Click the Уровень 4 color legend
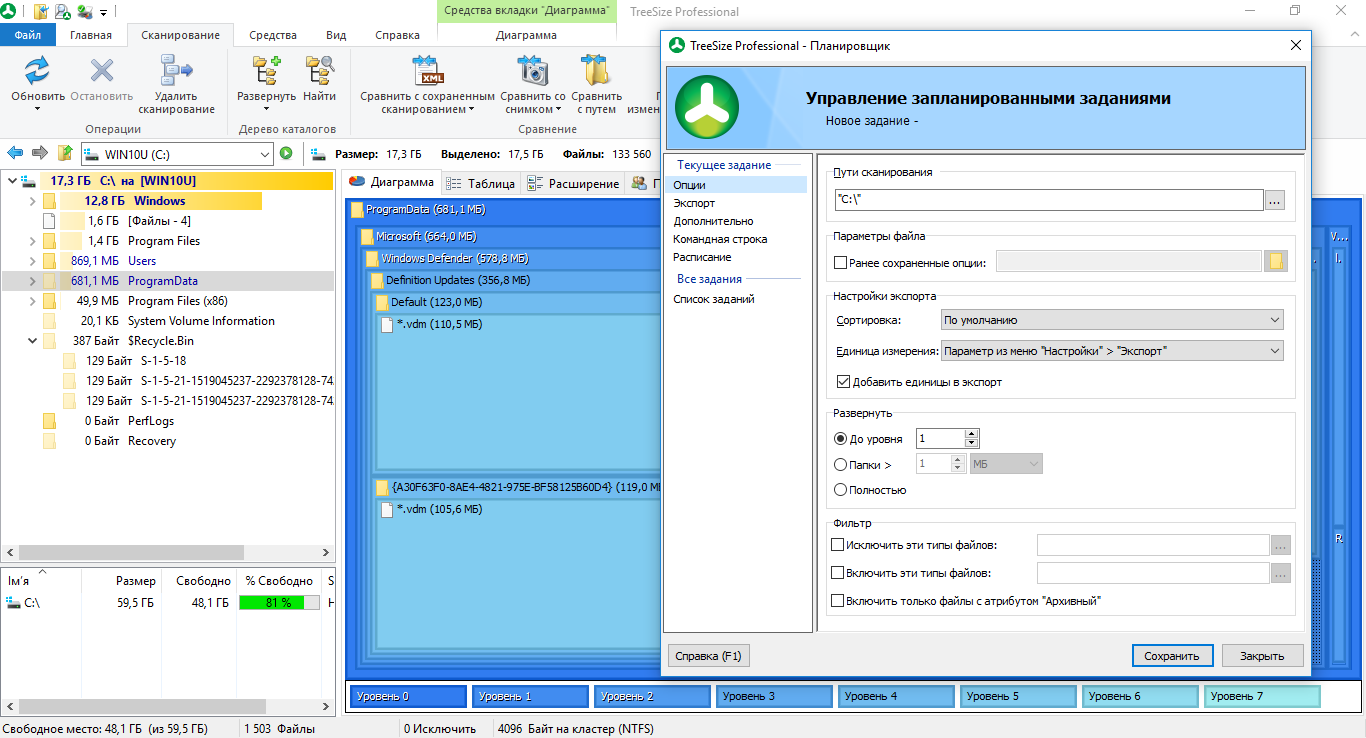This screenshot has height=738, width=1366. pyautogui.click(x=896, y=696)
